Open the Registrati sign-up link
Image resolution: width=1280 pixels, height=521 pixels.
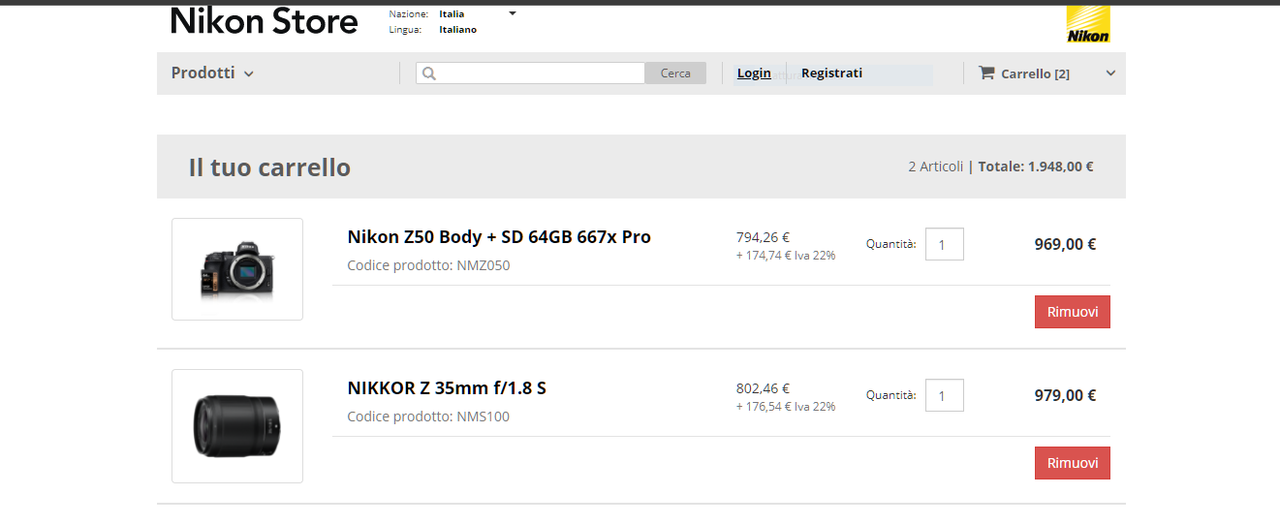click(831, 73)
